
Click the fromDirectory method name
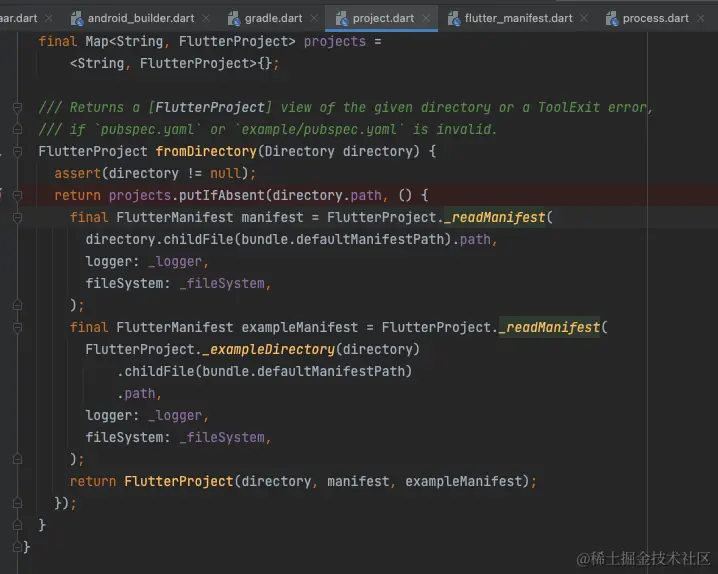pyautogui.click(x=206, y=152)
